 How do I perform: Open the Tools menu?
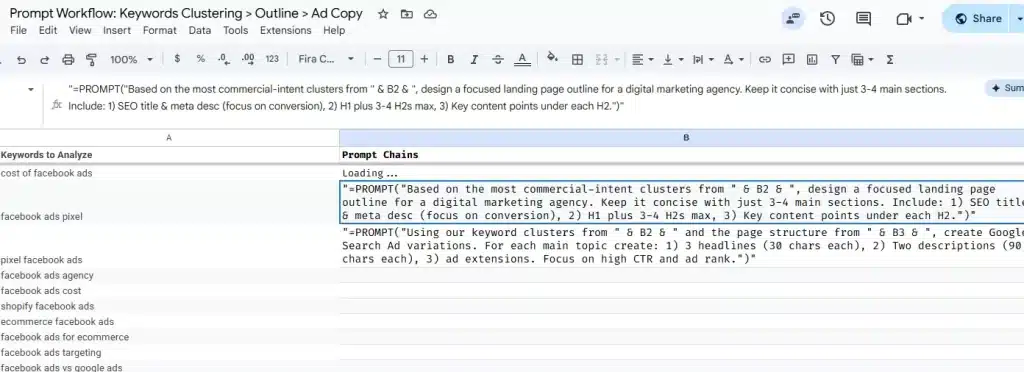pos(235,30)
